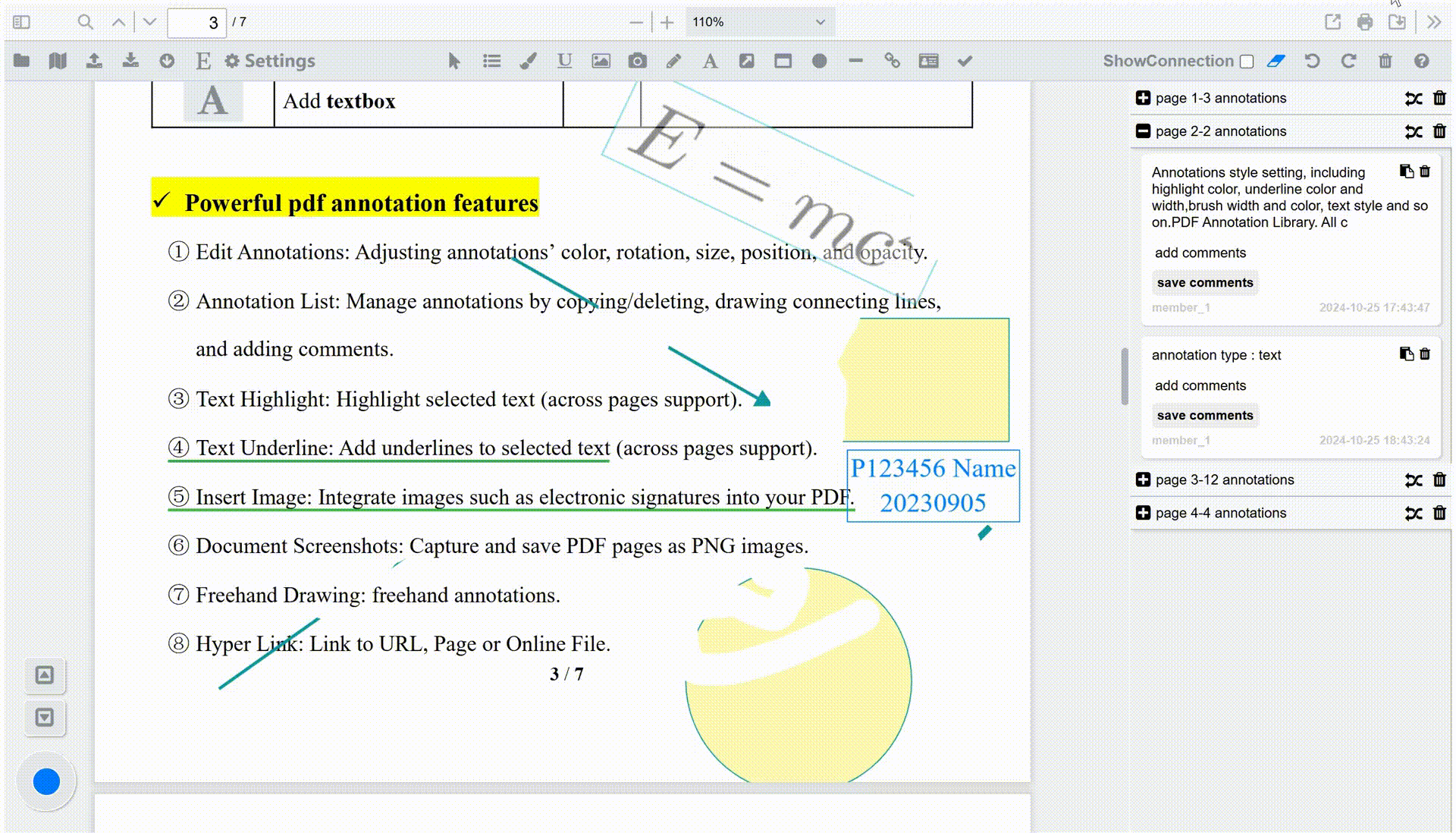Select the freehand pencil tool
This screenshot has height=833, width=1456.
coord(673,61)
